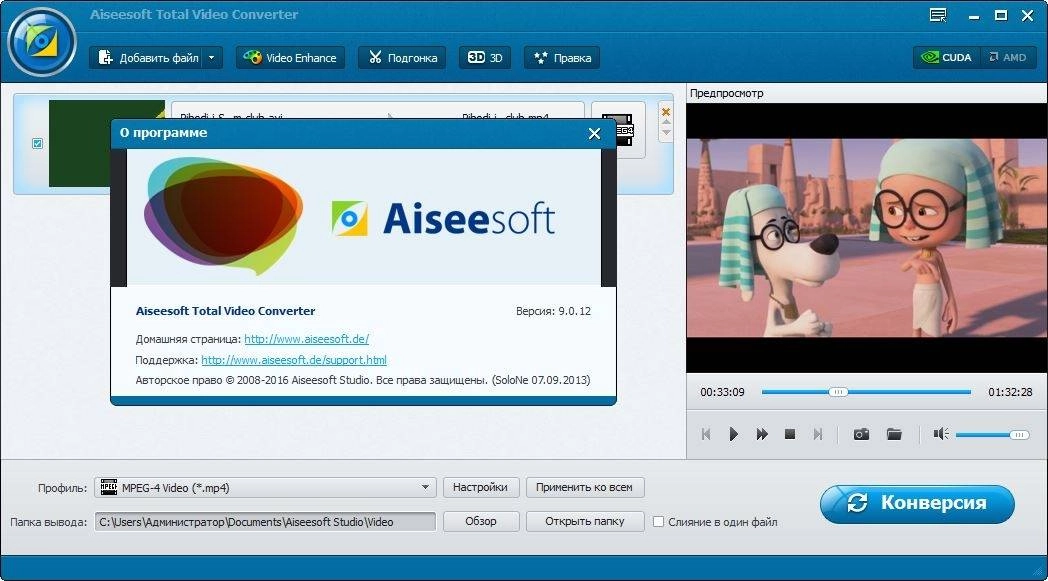Click the Aiseesoft logo banner in dialog
This screenshot has width=1048, height=581.
tap(364, 217)
